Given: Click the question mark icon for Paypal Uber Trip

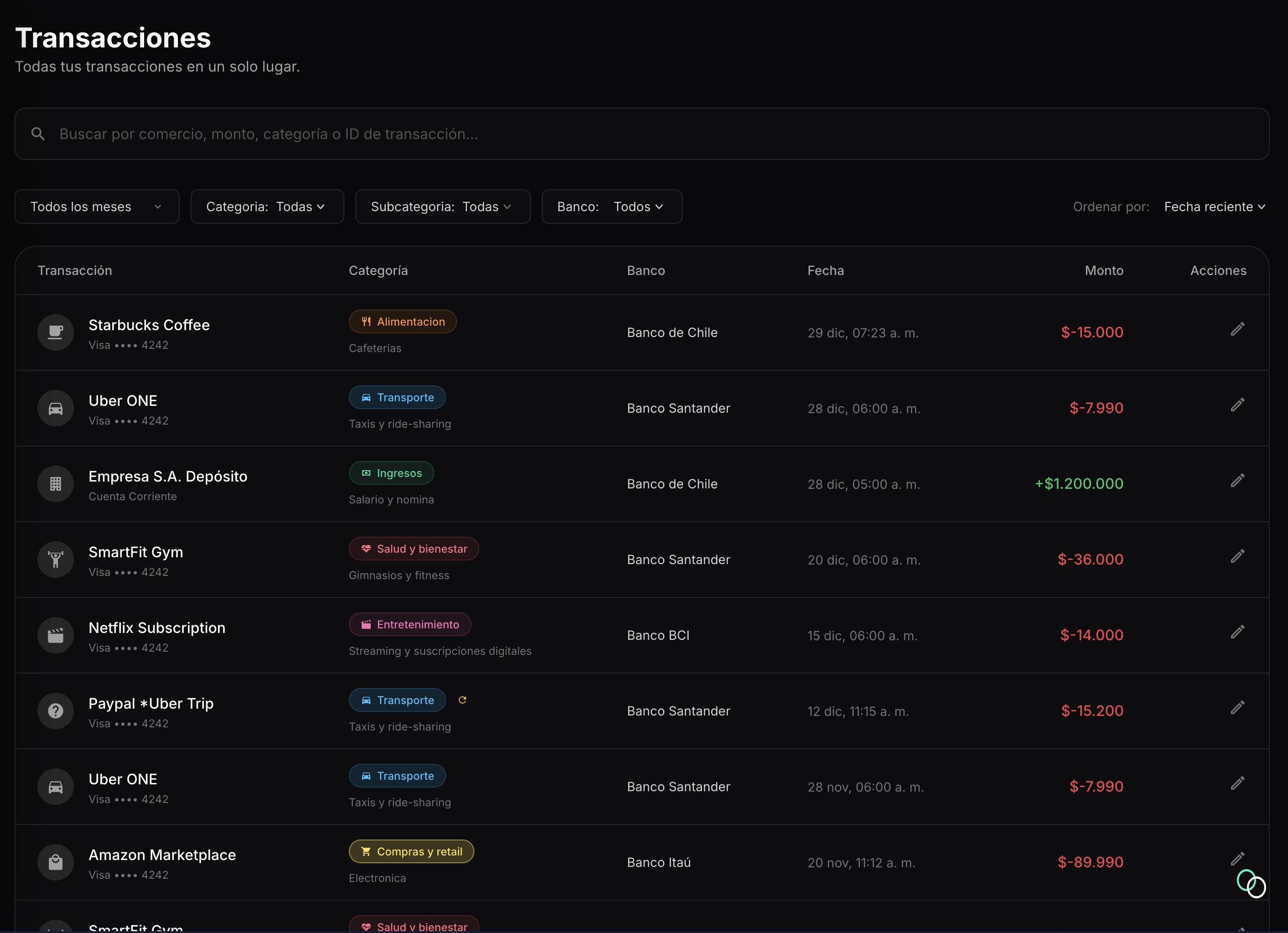Looking at the screenshot, I should [56, 711].
